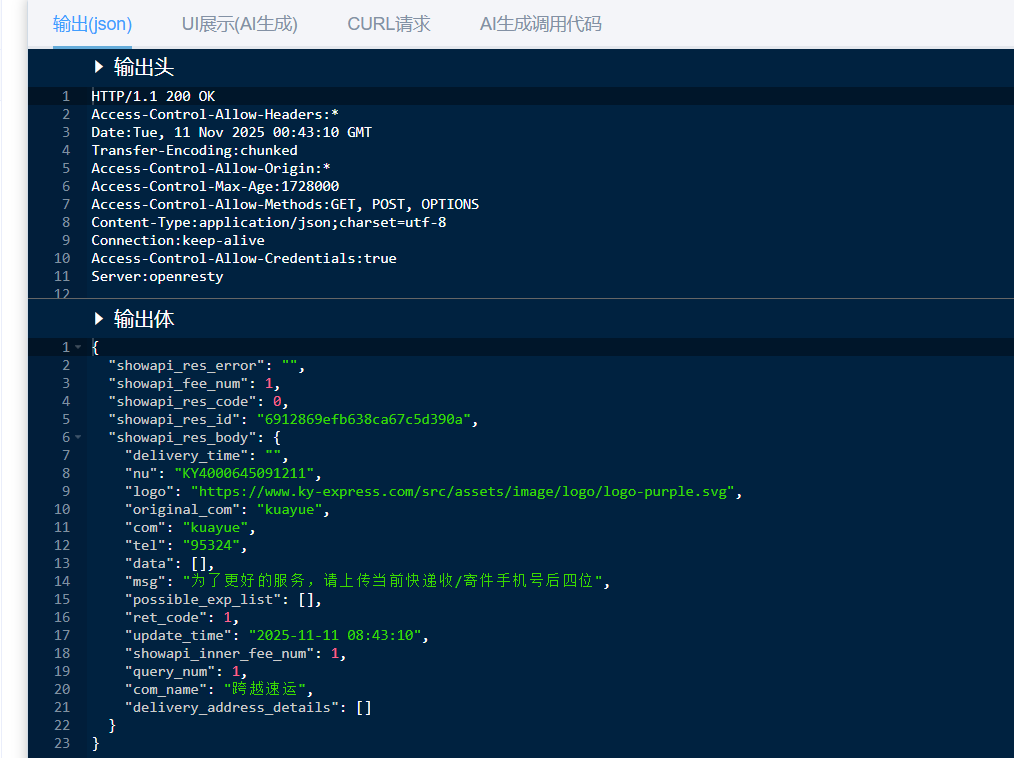The width and height of the screenshot is (1014, 758).
Task: Click the showapi_res_code key
Action: pos(182,402)
